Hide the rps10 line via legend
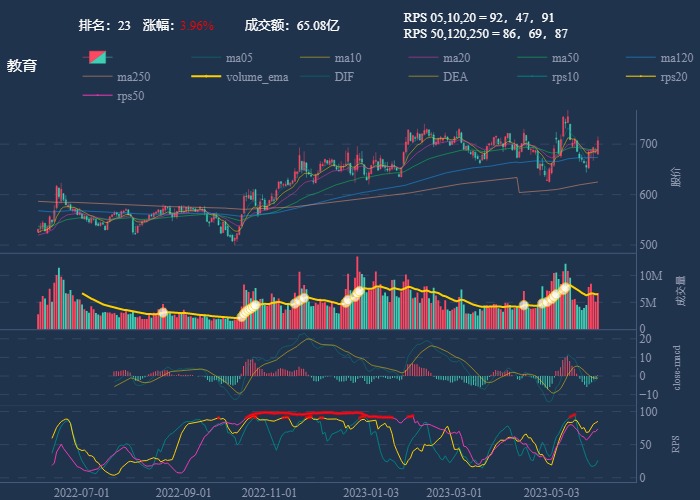This screenshot has height=500, width=700. [x=564, y=76]
